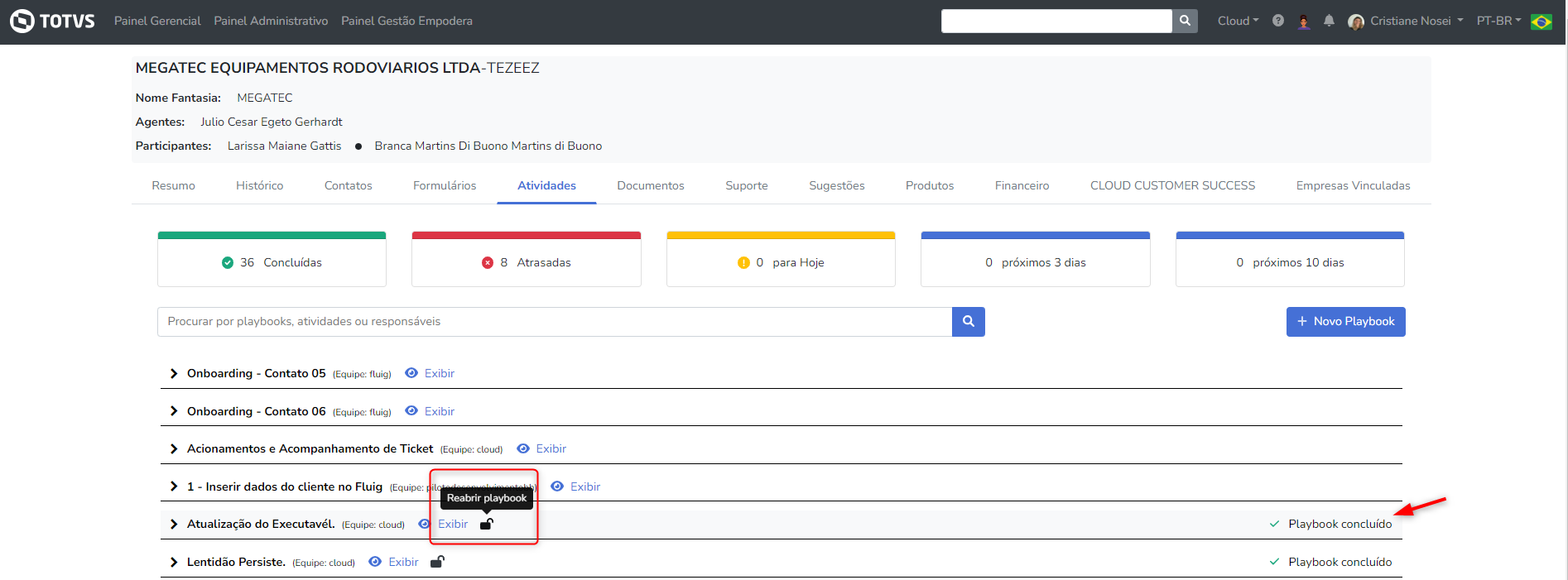Switch to the Financeiro tab

[x=1022, y=186]
